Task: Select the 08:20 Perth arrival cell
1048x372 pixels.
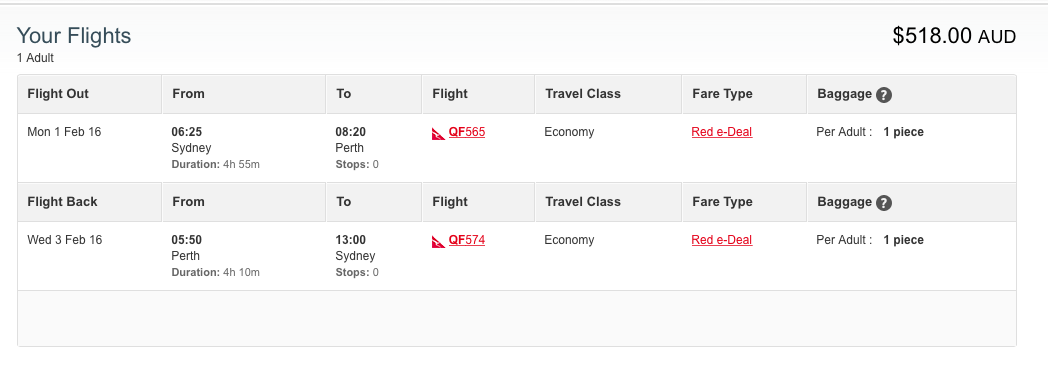Action: [x=374, y=148]
